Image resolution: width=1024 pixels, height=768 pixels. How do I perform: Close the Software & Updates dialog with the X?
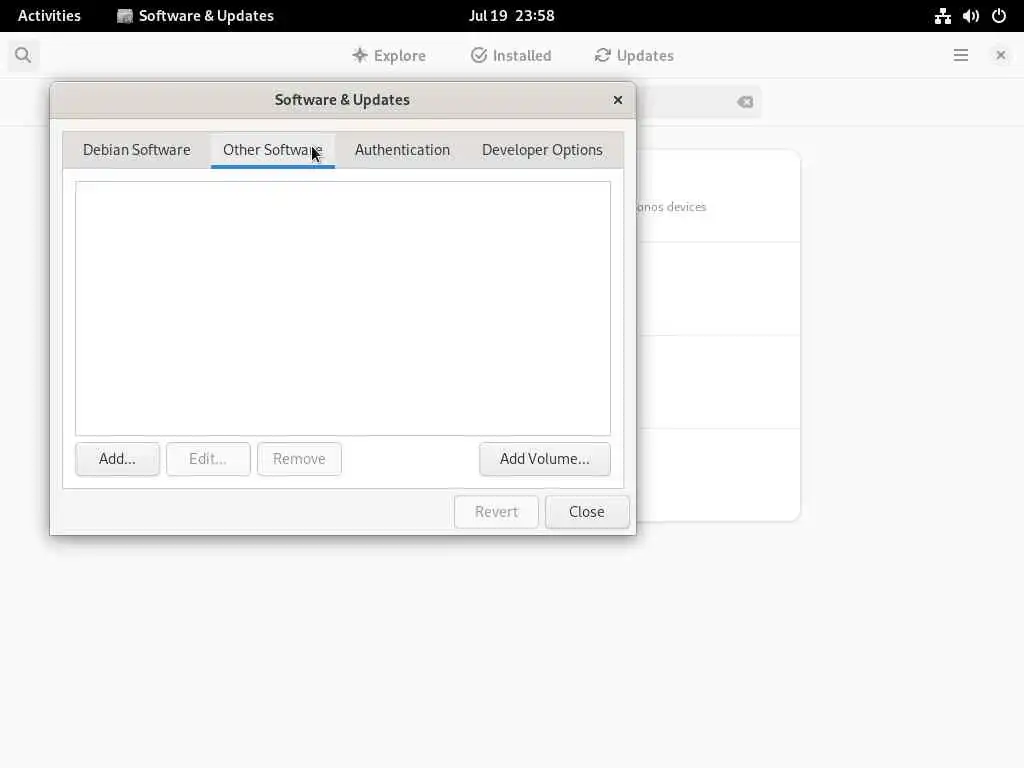617,100
